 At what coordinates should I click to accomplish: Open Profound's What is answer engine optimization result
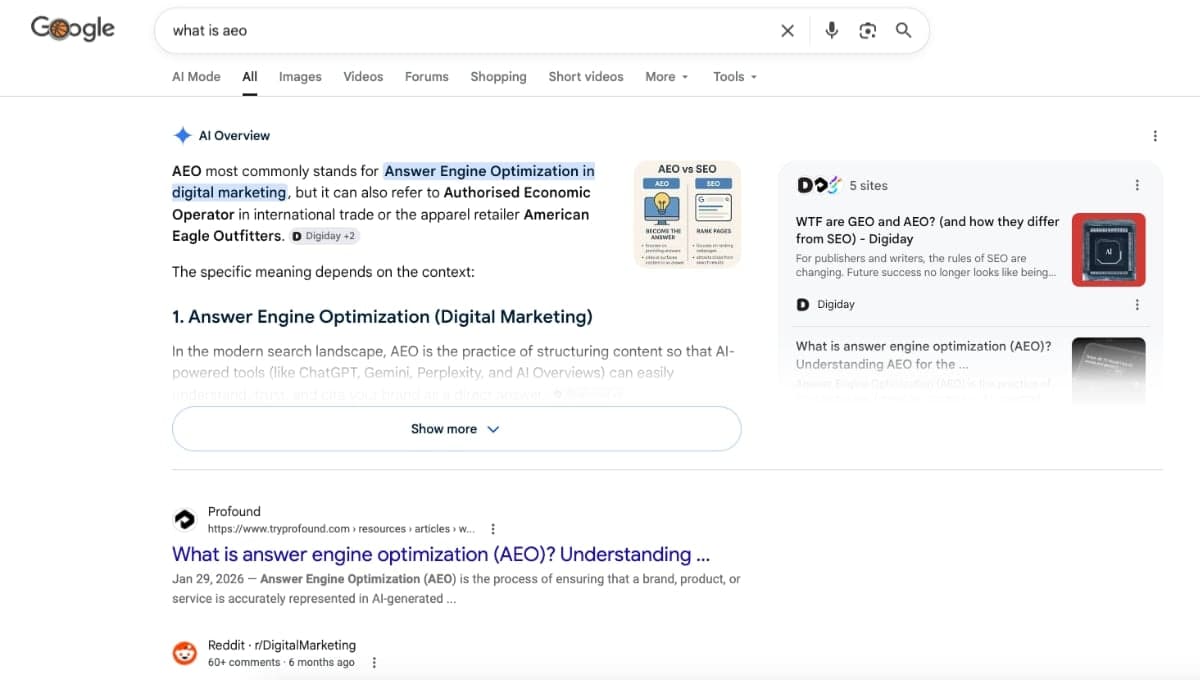441,554
